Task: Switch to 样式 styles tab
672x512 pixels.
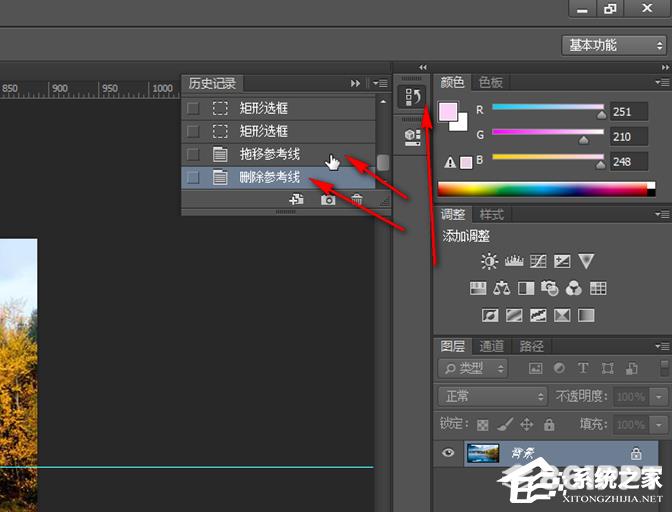Action: pos(492,214)
